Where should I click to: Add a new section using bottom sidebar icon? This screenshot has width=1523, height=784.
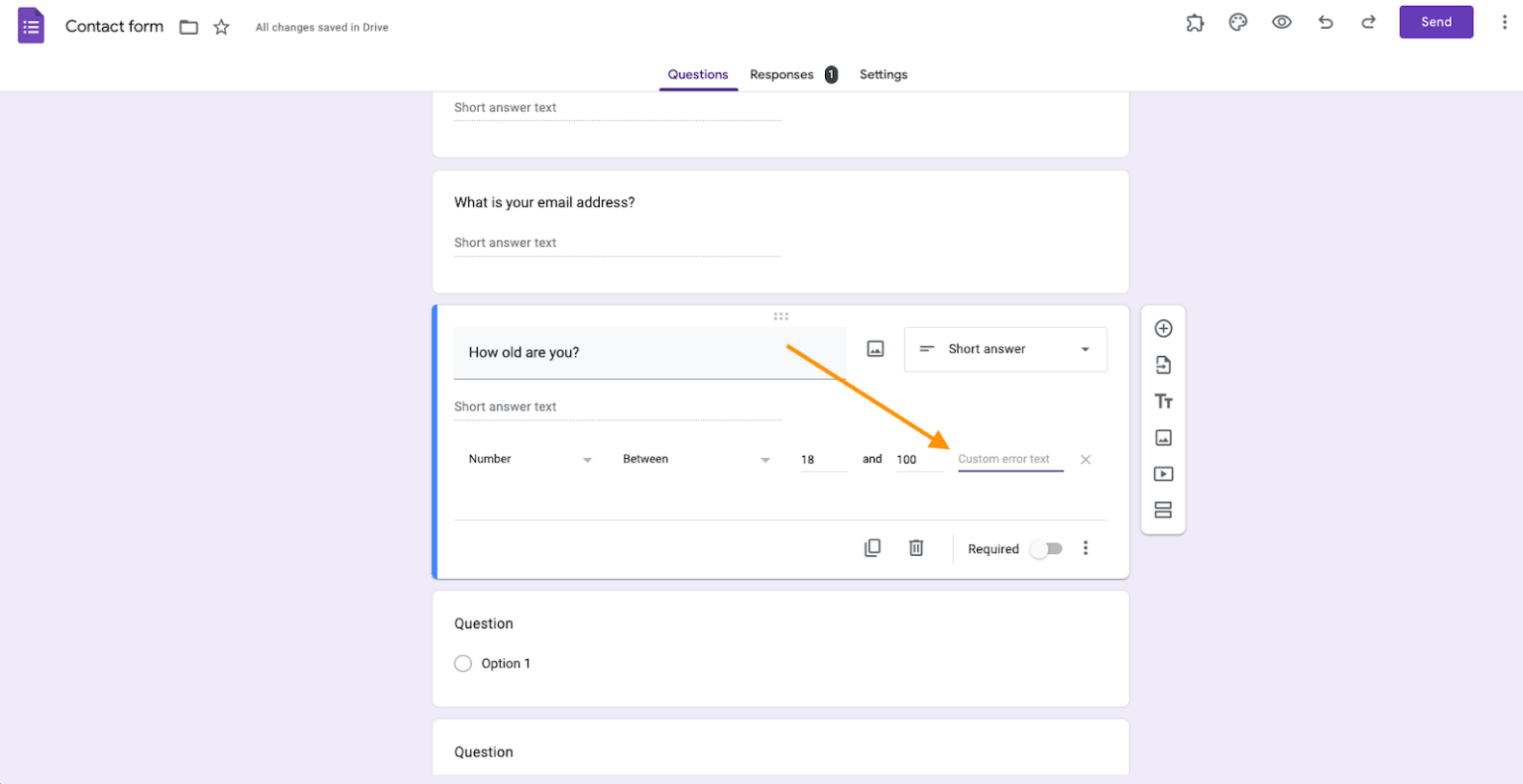coord(1162,509)
